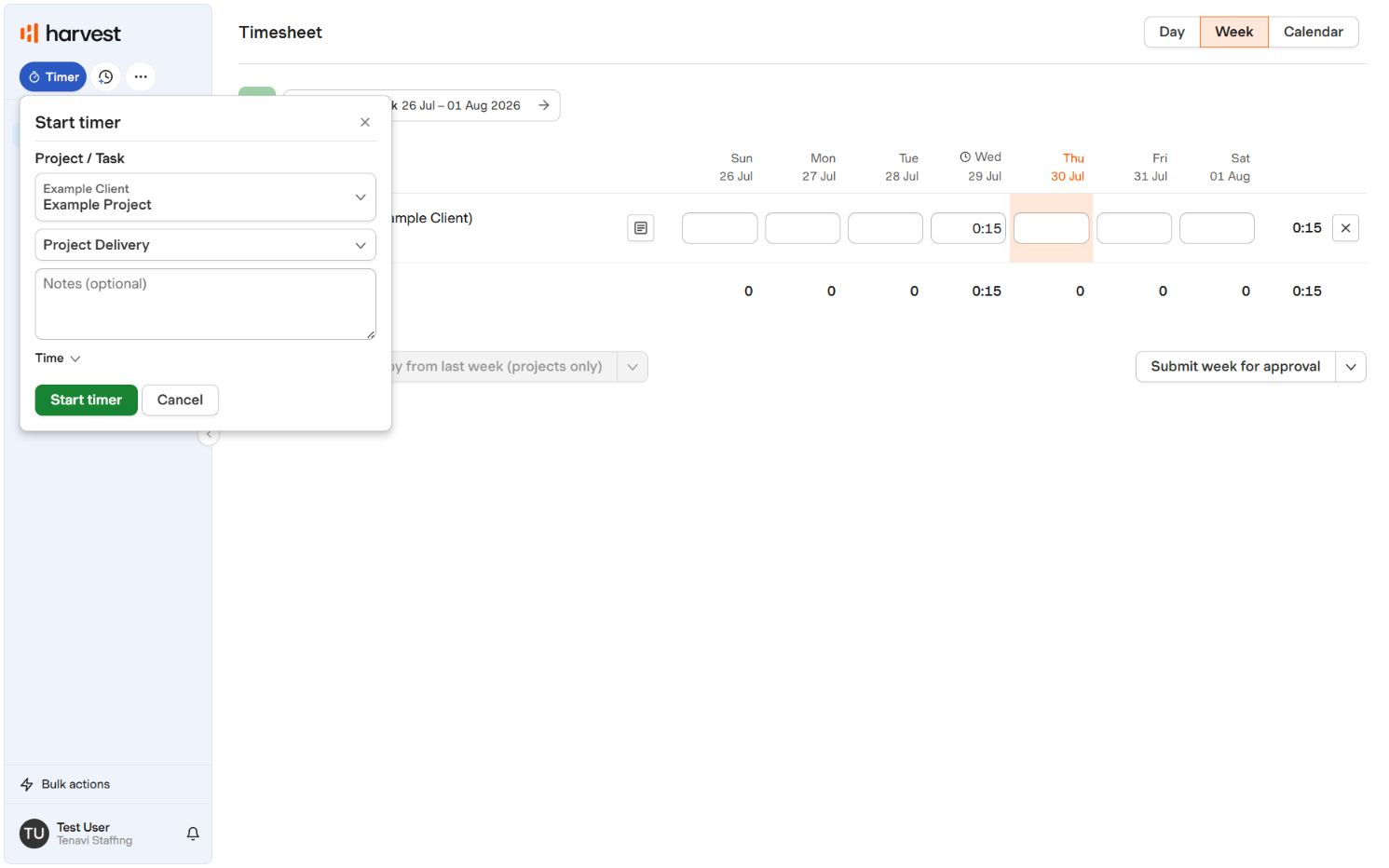Cancel the Start timer dialog
1389x868 pixels.
click(x=180, y=400)
